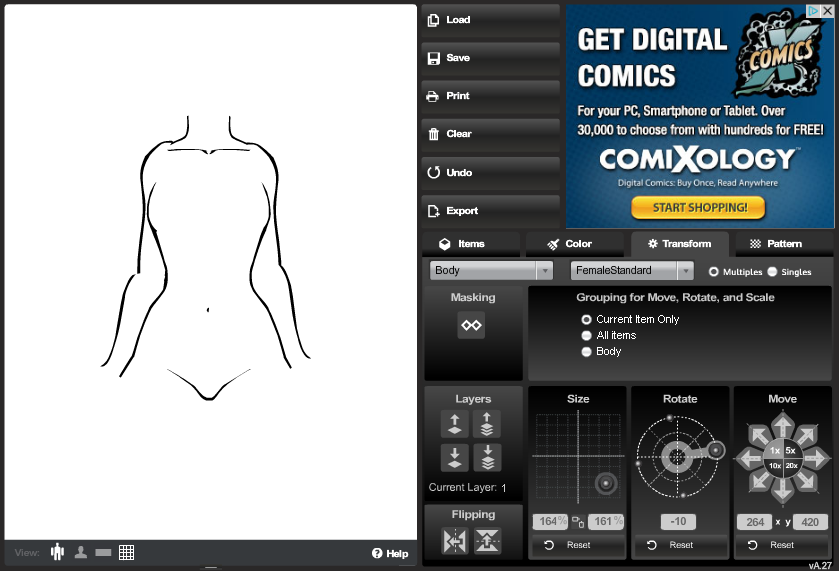The height and width of the screenshot is (572, 840).
Task: Click the Masking diamonds icon
Action: tap(471, 325)
